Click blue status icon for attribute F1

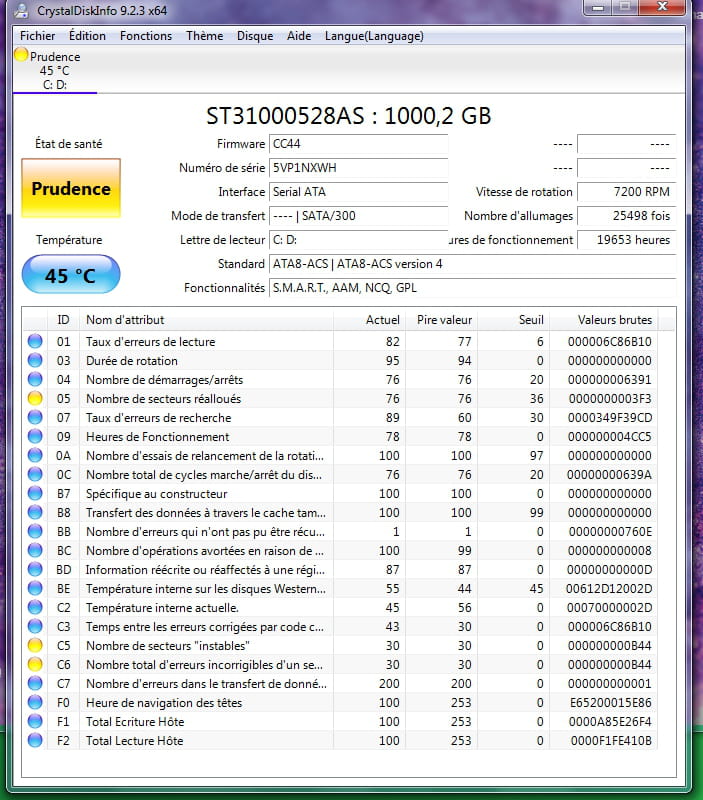(x=35, y=721)
